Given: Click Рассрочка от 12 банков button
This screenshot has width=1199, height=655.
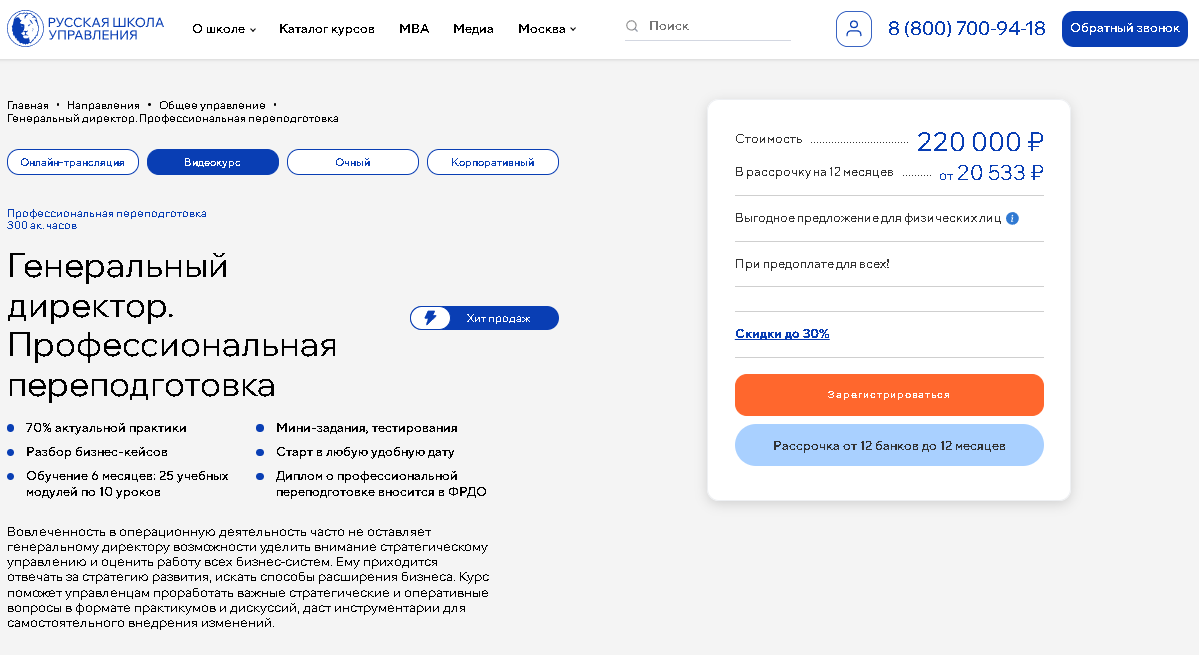Looking at the screenshot, I should pos(889,446).
